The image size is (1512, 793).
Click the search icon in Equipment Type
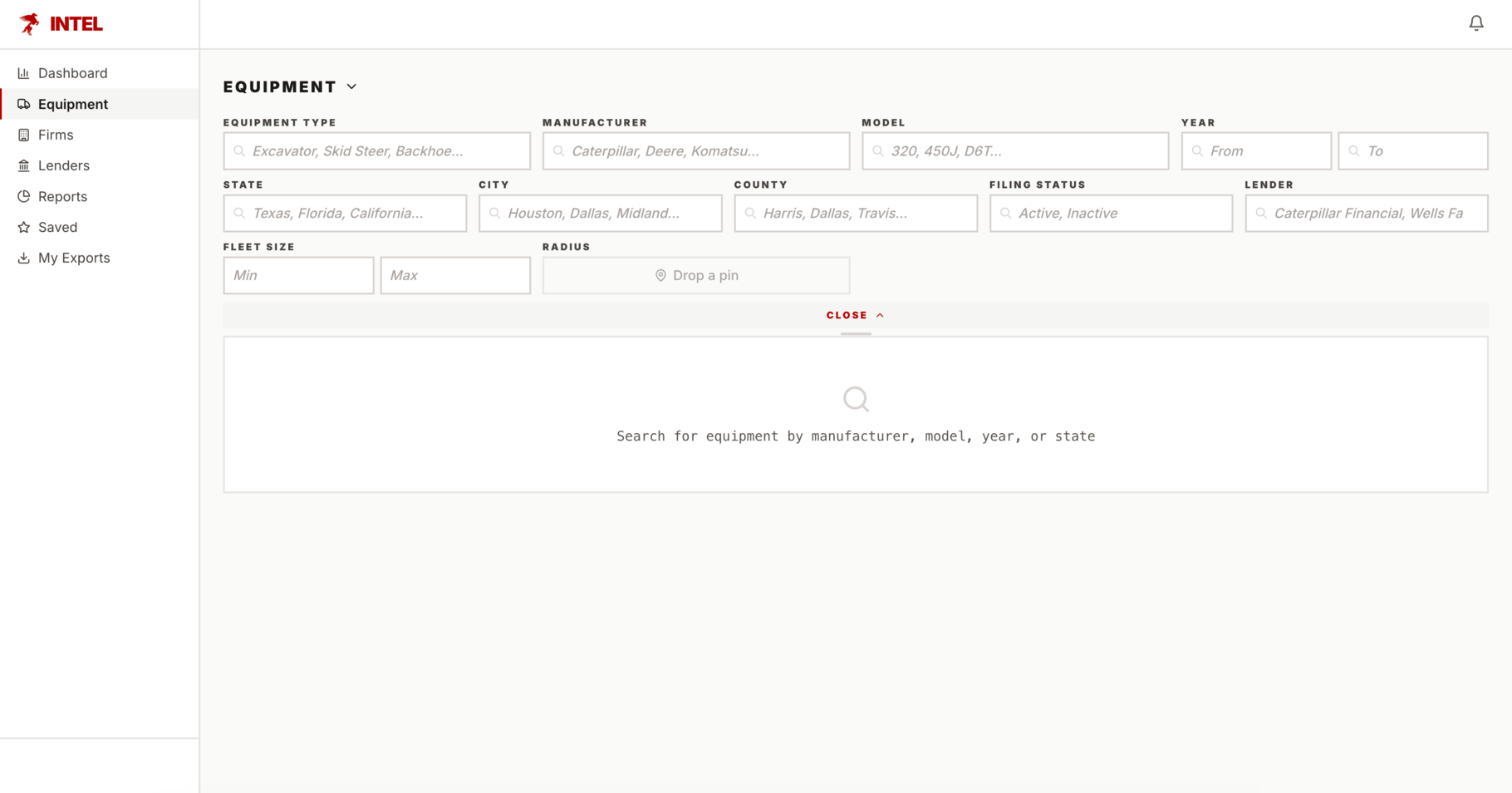pyautogui.click(x=239, y=151)
